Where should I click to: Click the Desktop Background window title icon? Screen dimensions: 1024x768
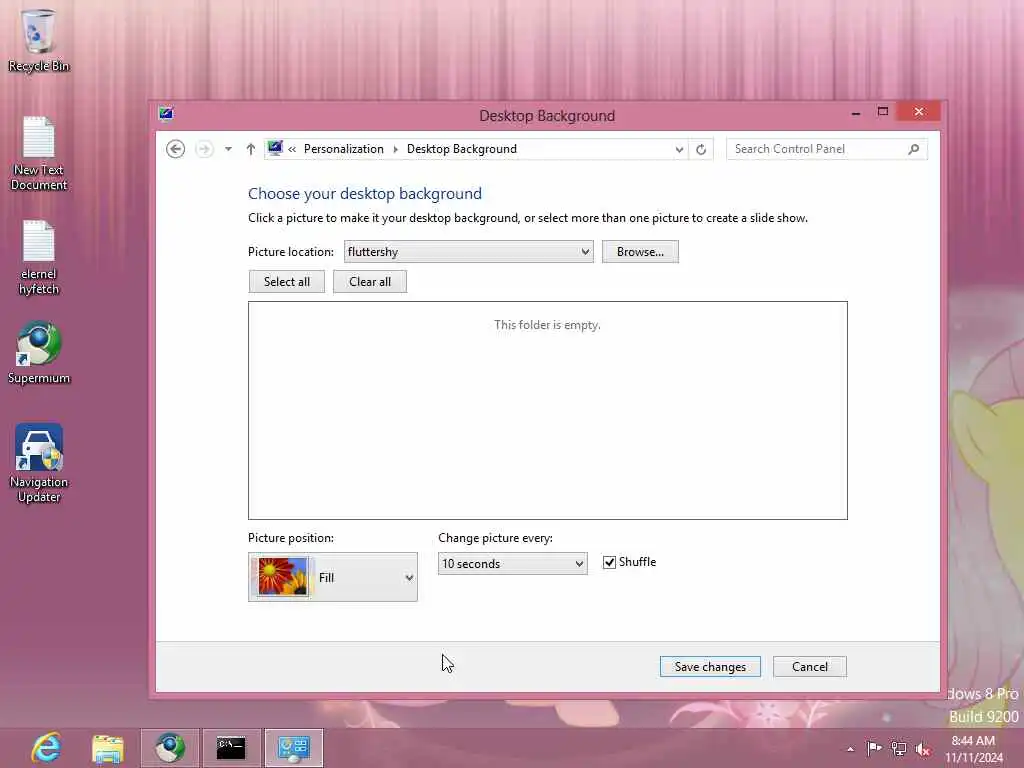pos(166,114)
